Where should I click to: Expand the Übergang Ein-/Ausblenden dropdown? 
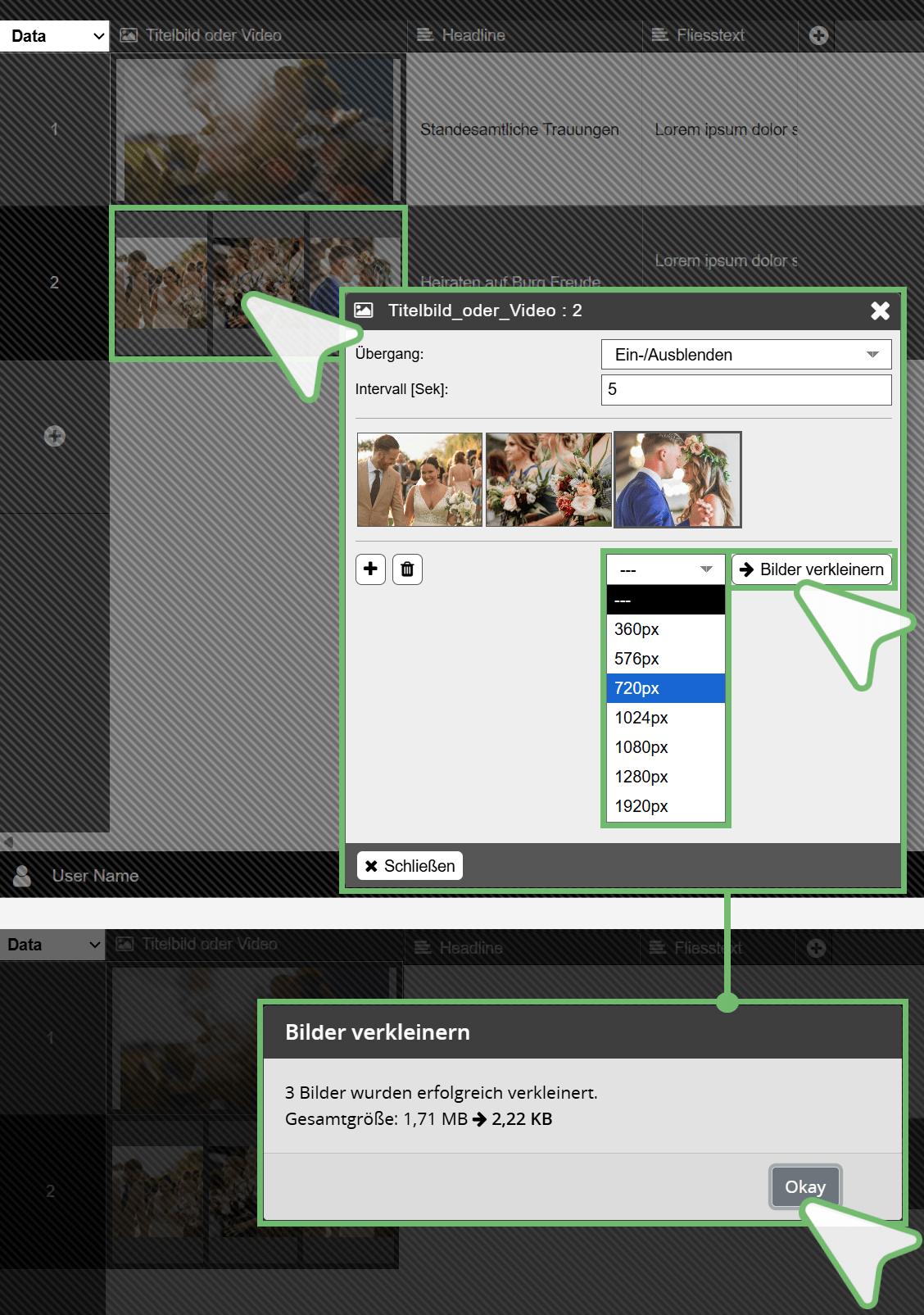pyautogui.click(x=746, y=355)
